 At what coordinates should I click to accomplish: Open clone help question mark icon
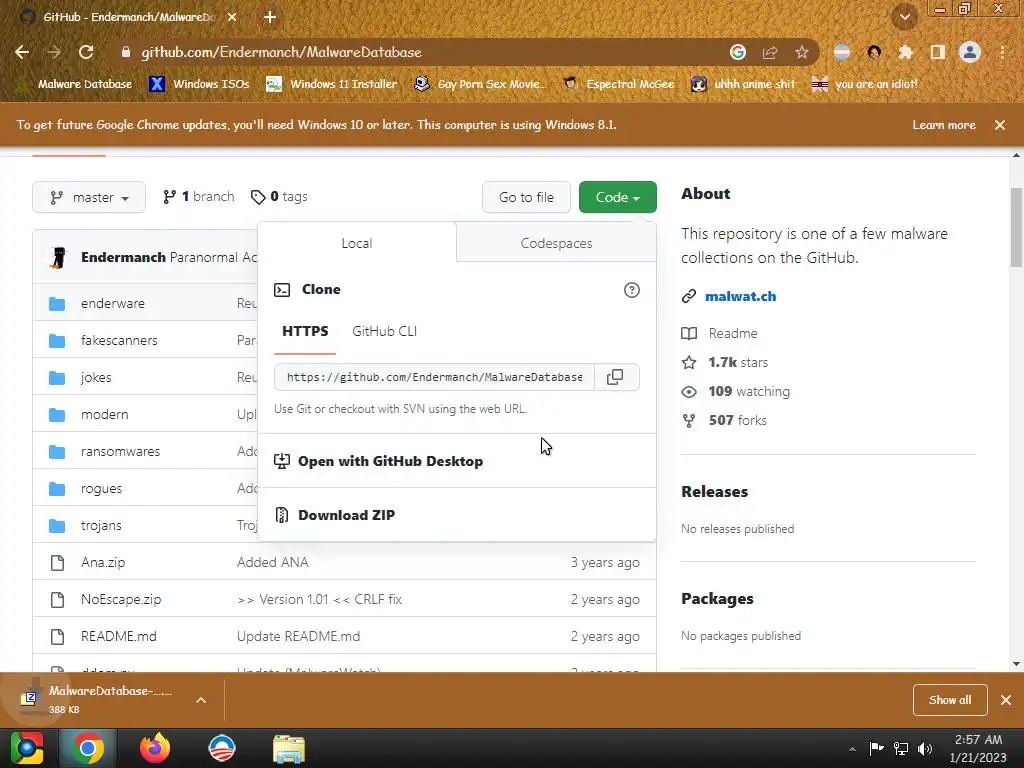[632, 290]
